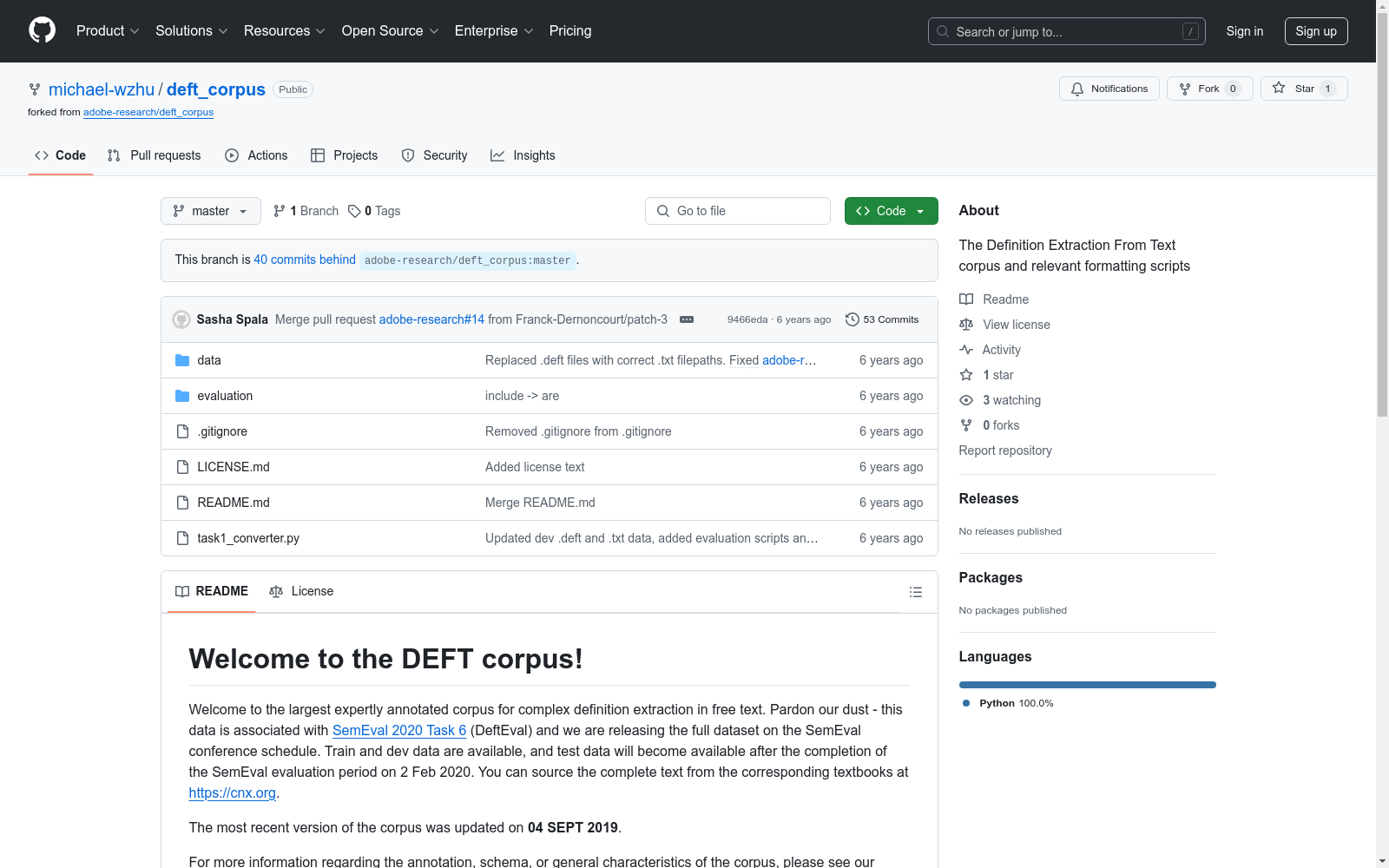Click the search magnifier icon in header
Viewport: 1389px width, 868px height.
[943, 31]
